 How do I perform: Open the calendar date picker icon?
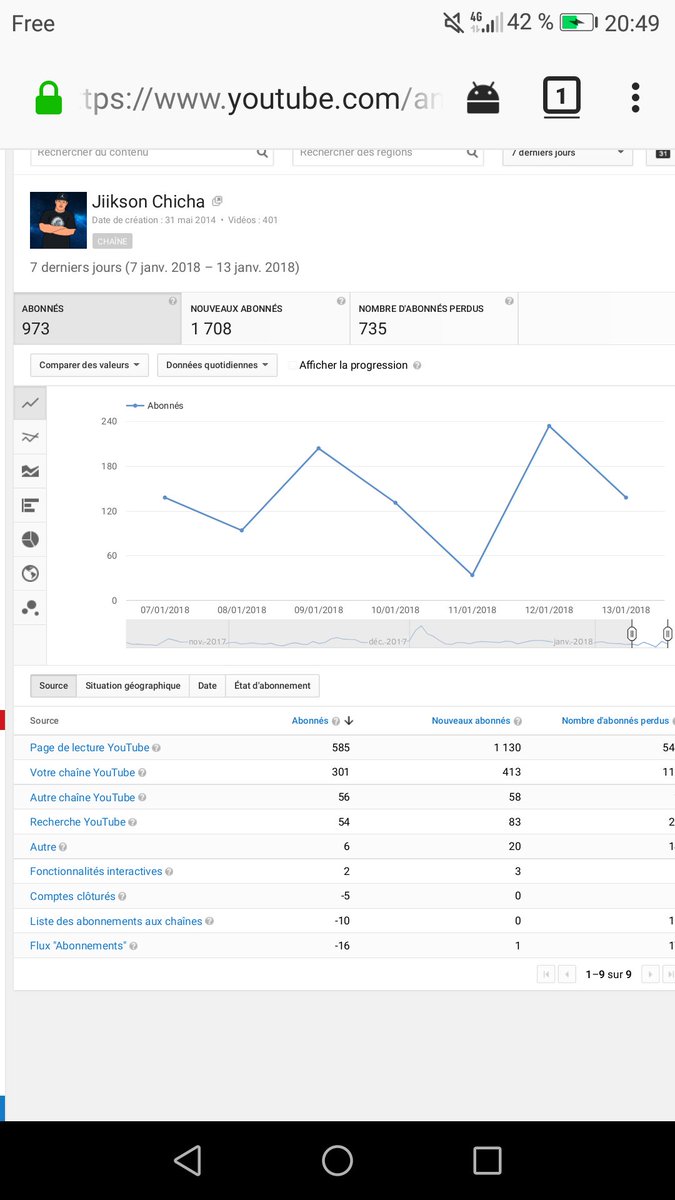coord(663,153)
